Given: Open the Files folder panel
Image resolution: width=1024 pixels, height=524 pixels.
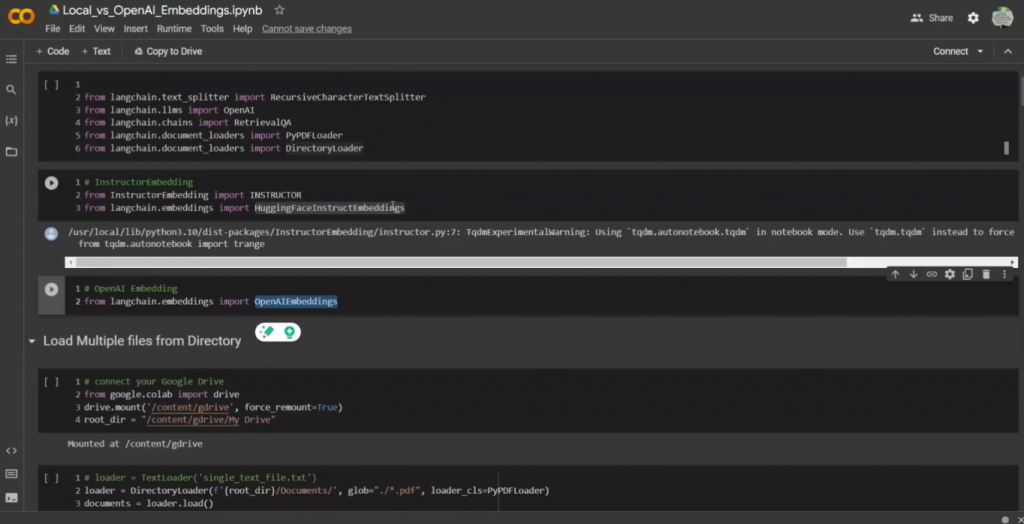Looking at the screenshot, I should coord(11,152).
